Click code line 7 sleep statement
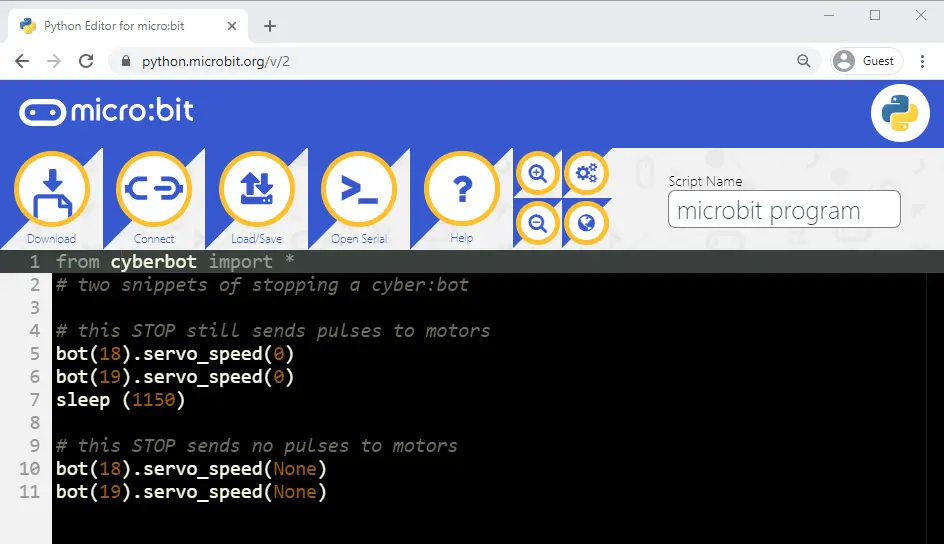This screenshot has width=944, height=544. pos(121,400)
